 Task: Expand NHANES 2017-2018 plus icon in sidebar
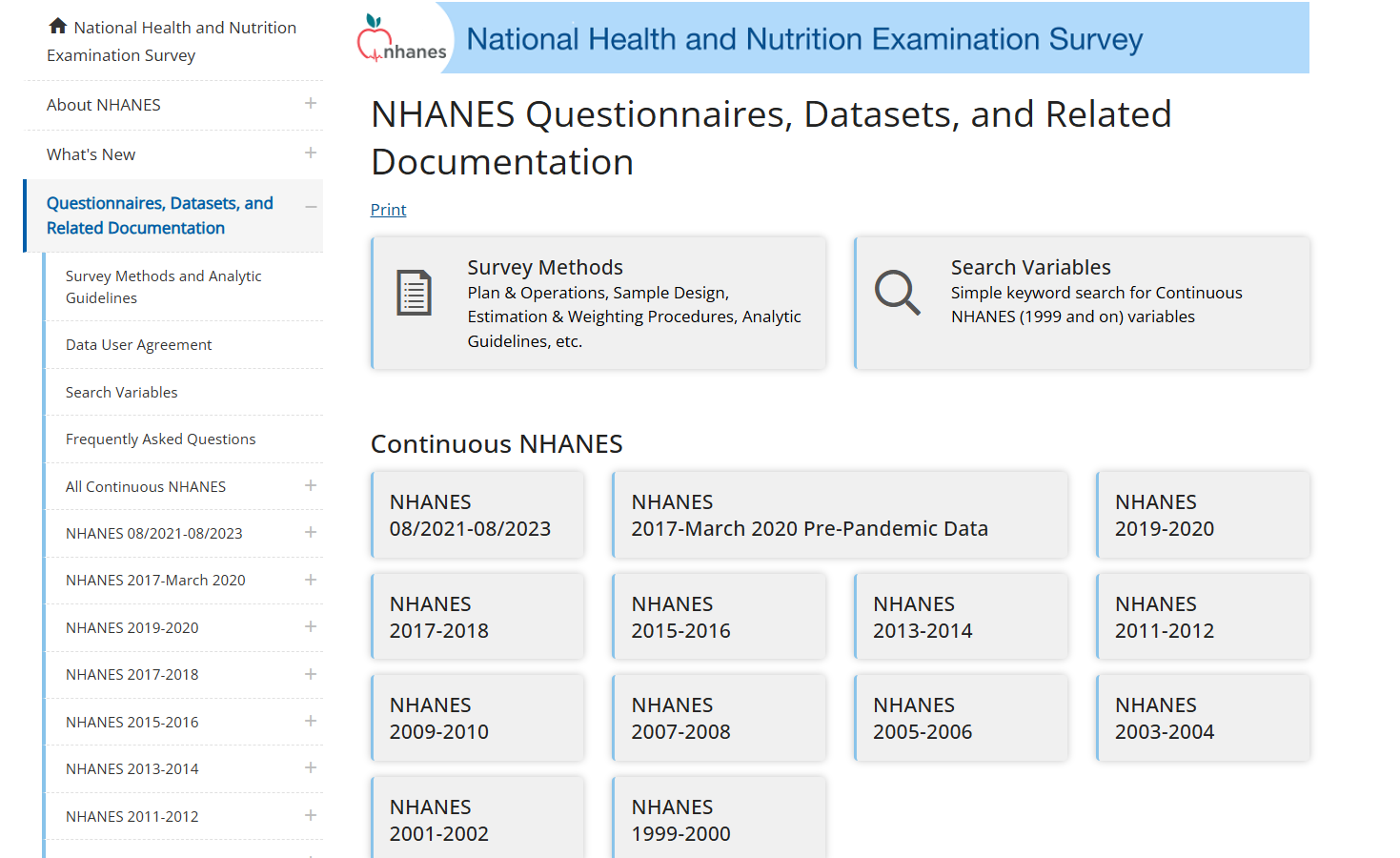[311, 674]
